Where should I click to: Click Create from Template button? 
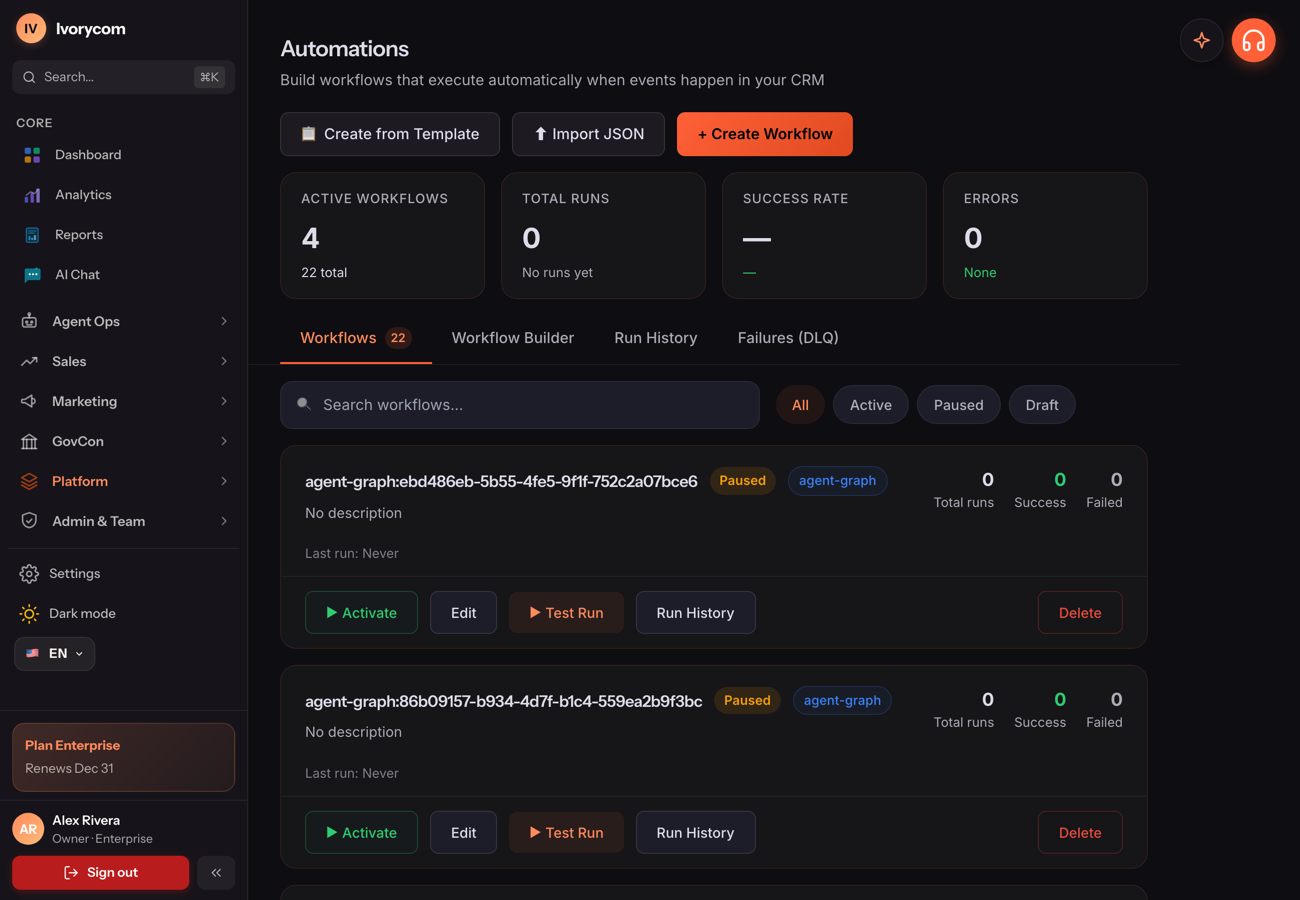[x=390, y=134]
